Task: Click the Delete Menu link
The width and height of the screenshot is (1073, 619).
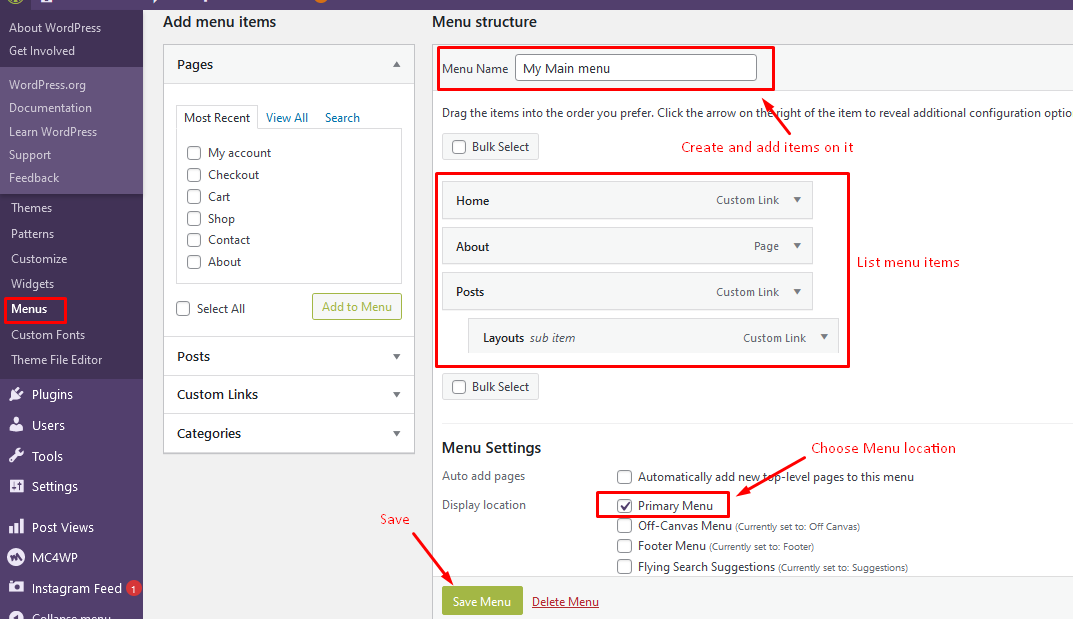Action: pos(565,602)
